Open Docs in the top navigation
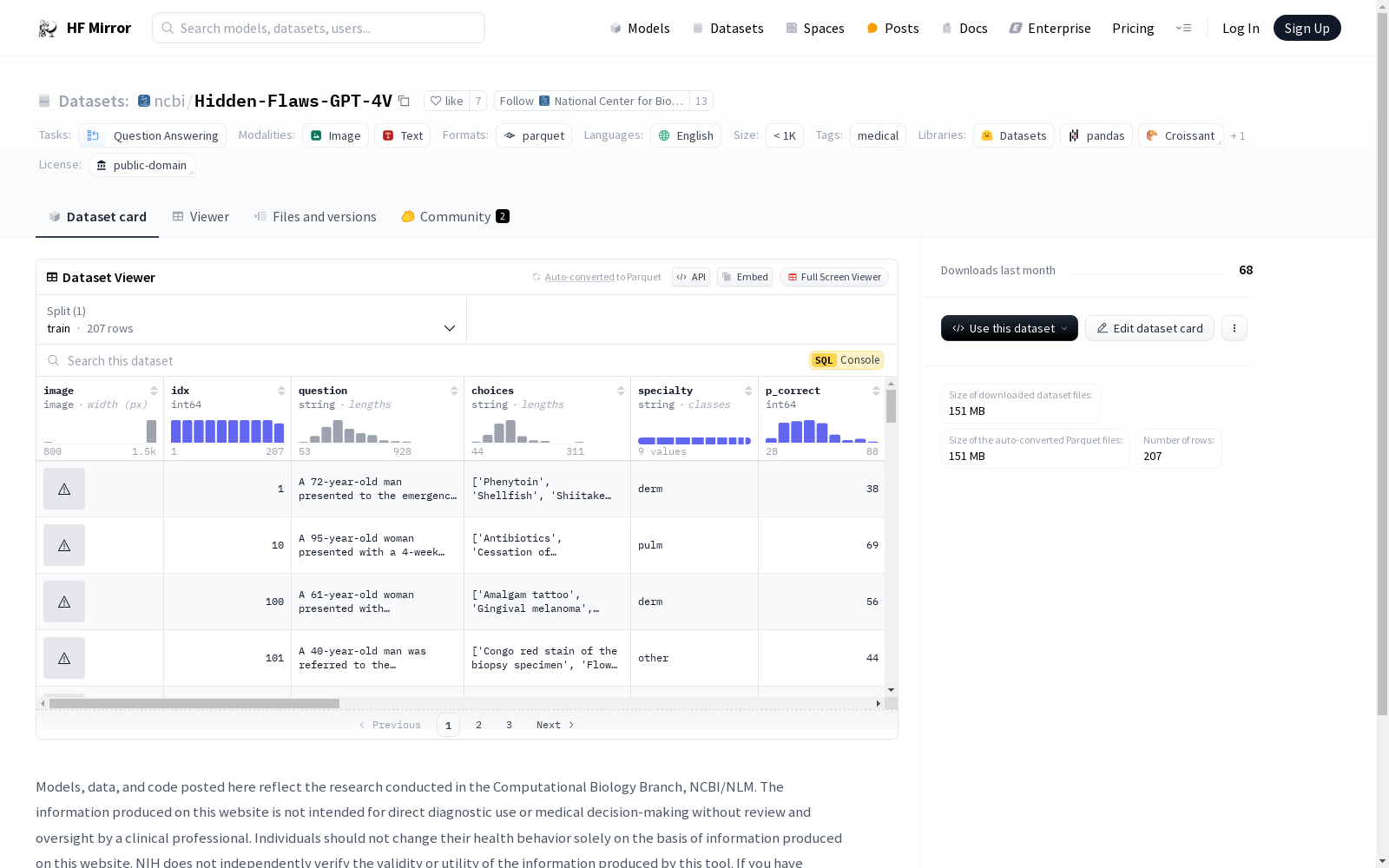 click(x=964, y=28)
